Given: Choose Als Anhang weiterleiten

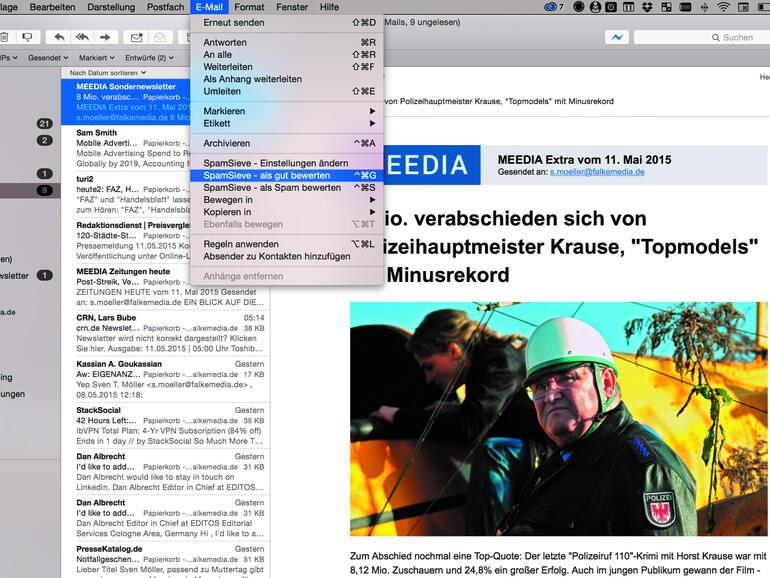Looking at the screenshot, I should pyautogui.click(x=286, y=79).
